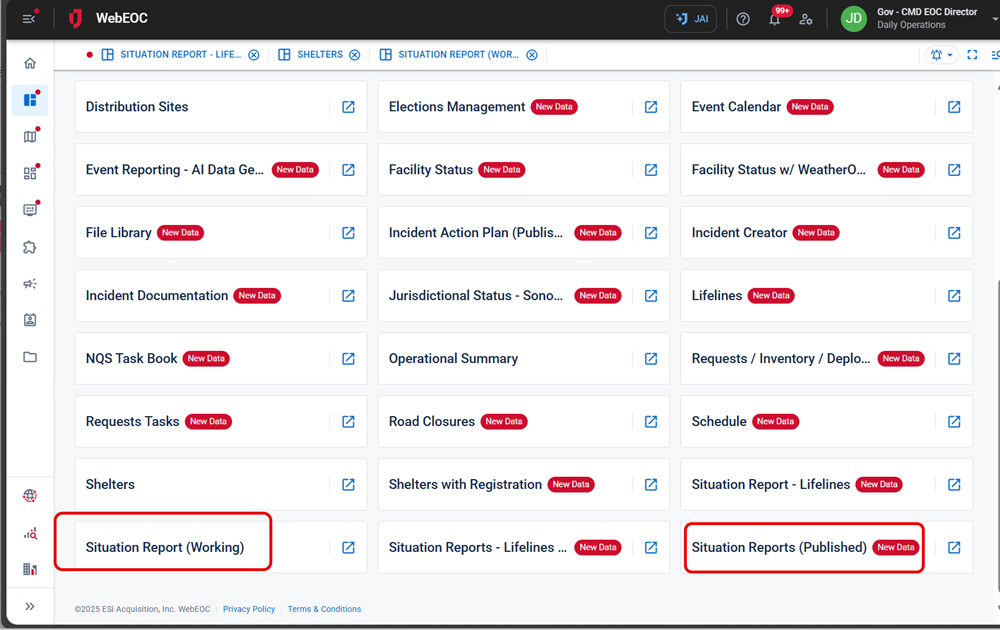The image size is (1000, 630).
Task: Open the Announcements megaphone icon
Action: 30,283
